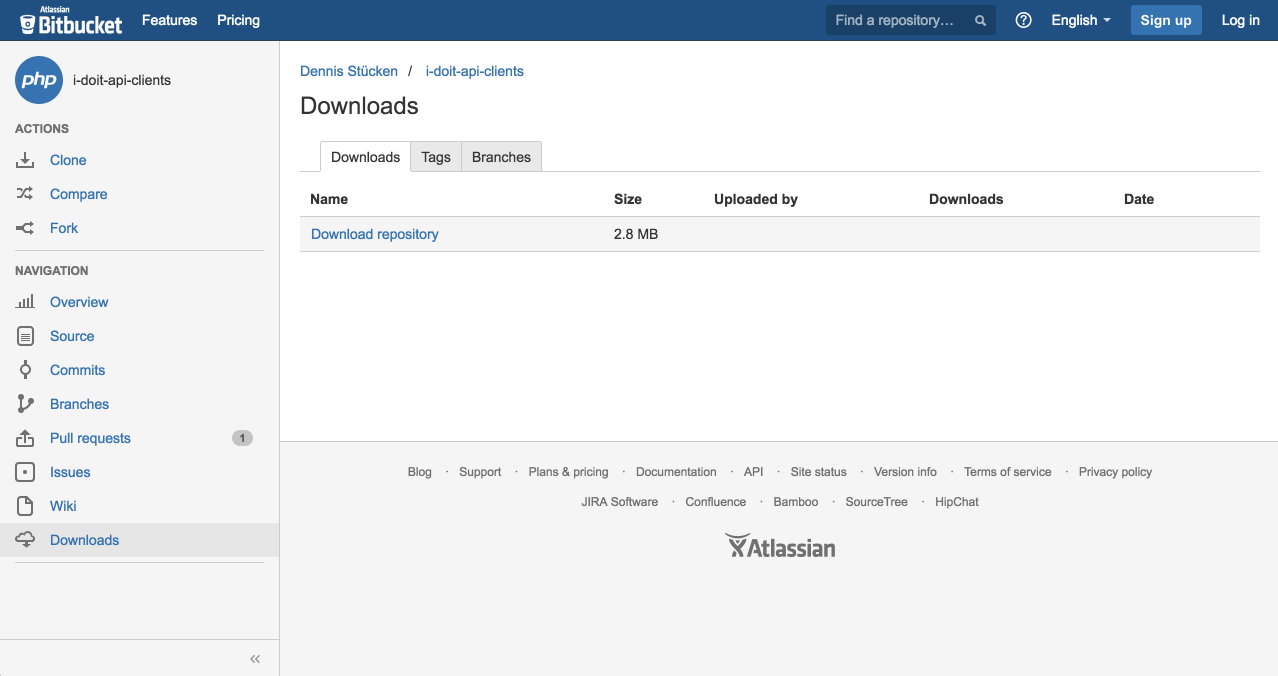Open Pricing in the top navigation
Image resolution: width=1278 pixels, height=676 pixels.
pyautogui.click(x=238, y=20)
